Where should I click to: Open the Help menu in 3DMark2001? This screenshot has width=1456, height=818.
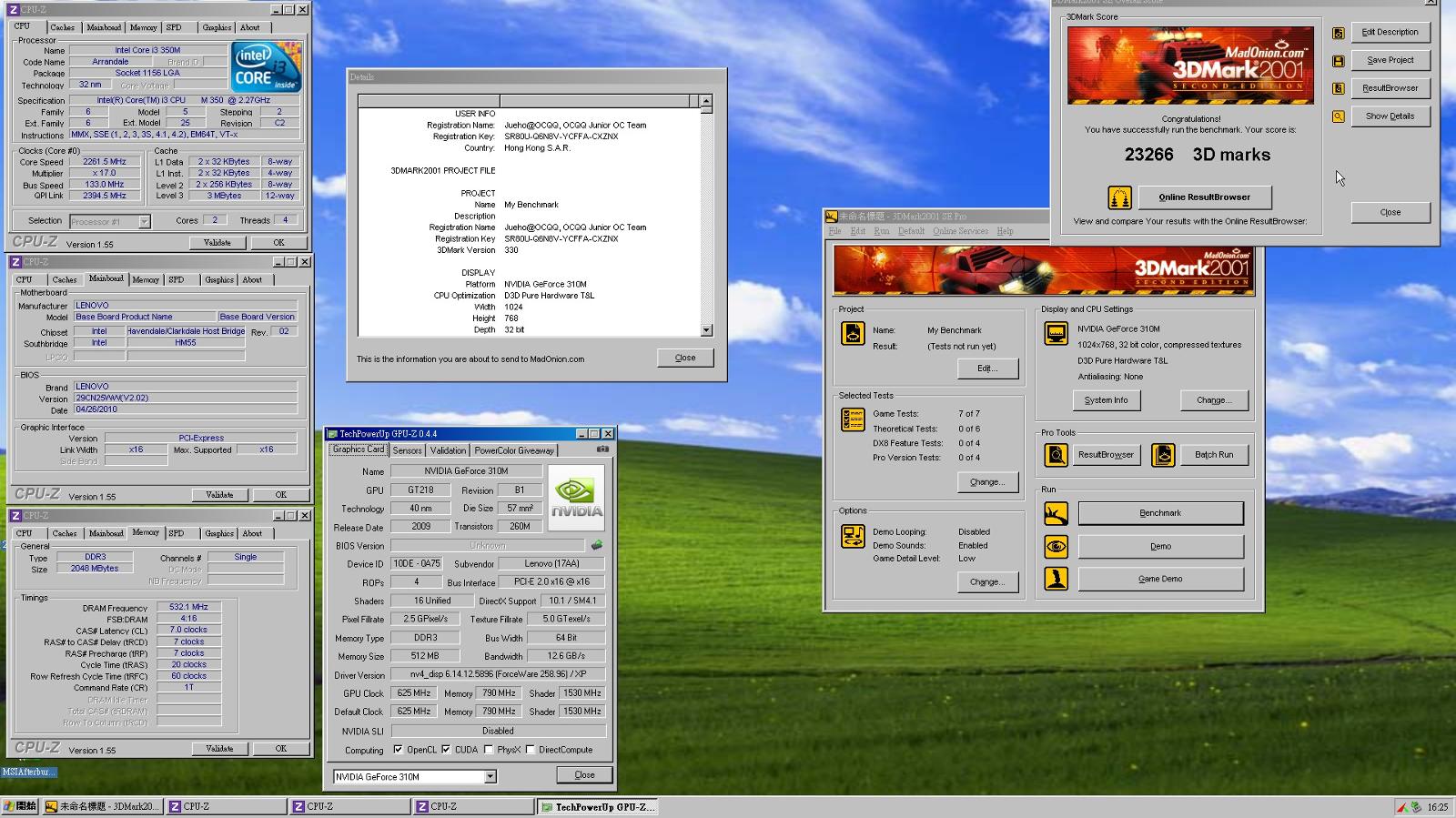(x=1005, y=231)
